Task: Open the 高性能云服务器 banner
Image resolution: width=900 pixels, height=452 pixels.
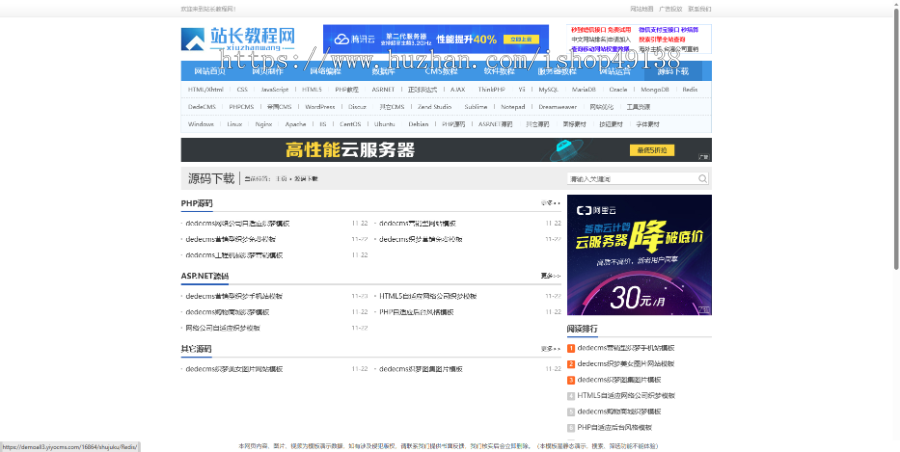Action: click(446, 150)
